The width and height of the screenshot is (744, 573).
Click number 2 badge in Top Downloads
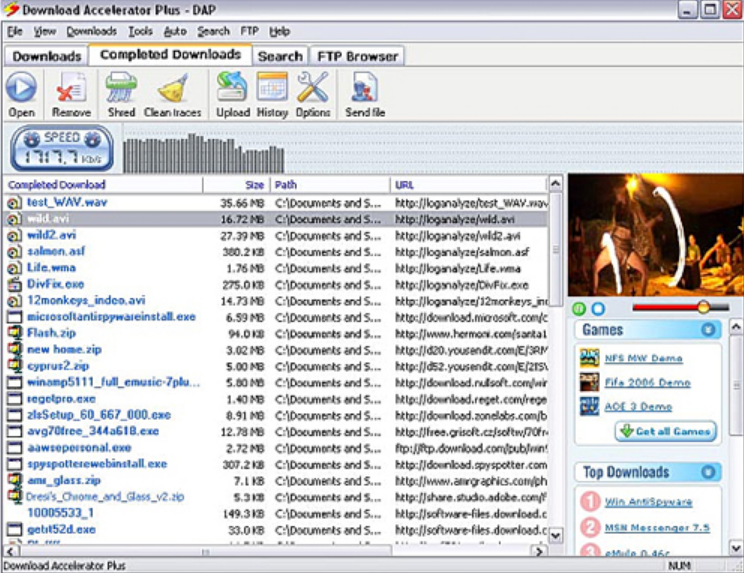click(591, 527)
